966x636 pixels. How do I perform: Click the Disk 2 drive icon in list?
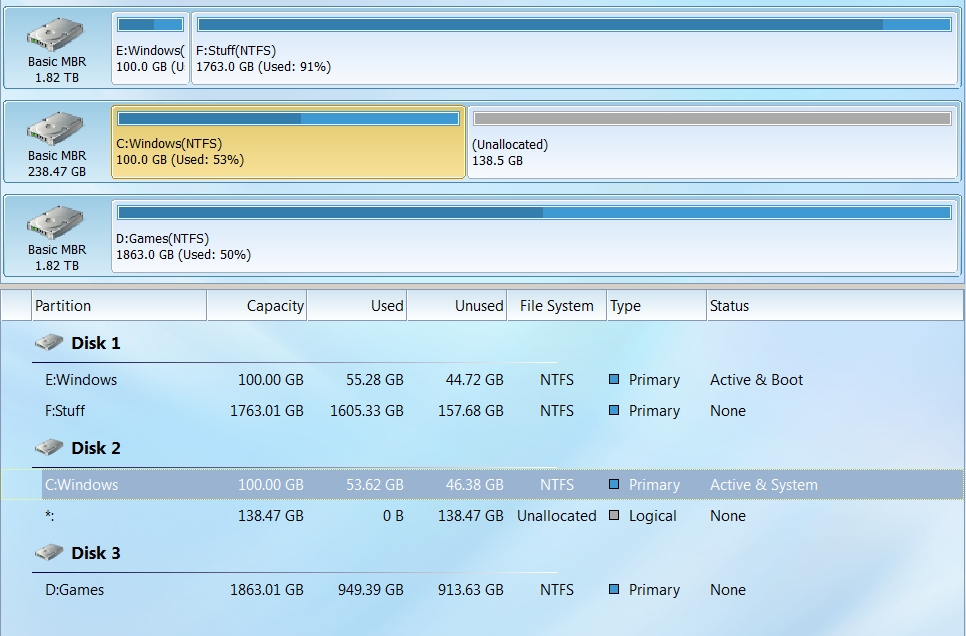49,447
